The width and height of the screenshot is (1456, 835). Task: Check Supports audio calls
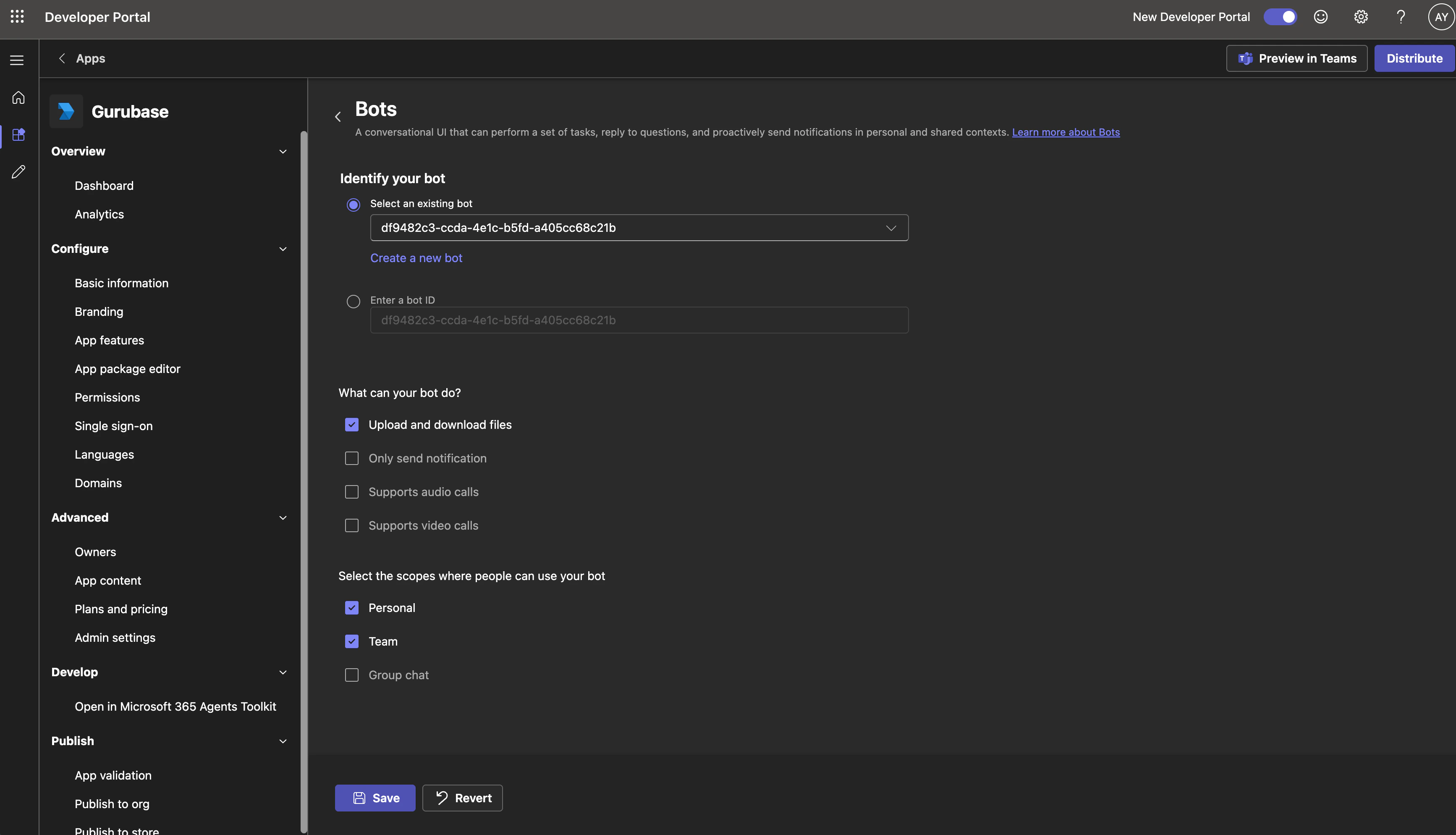tap(351, 491)
